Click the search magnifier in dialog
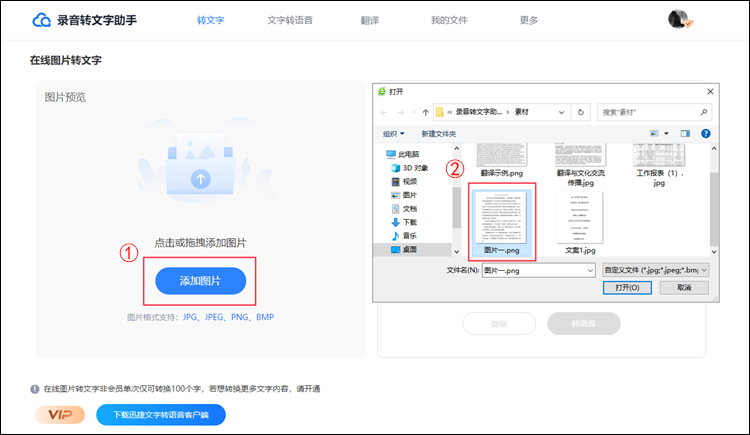Screen dimensions: 750x435 click(704, 112)
